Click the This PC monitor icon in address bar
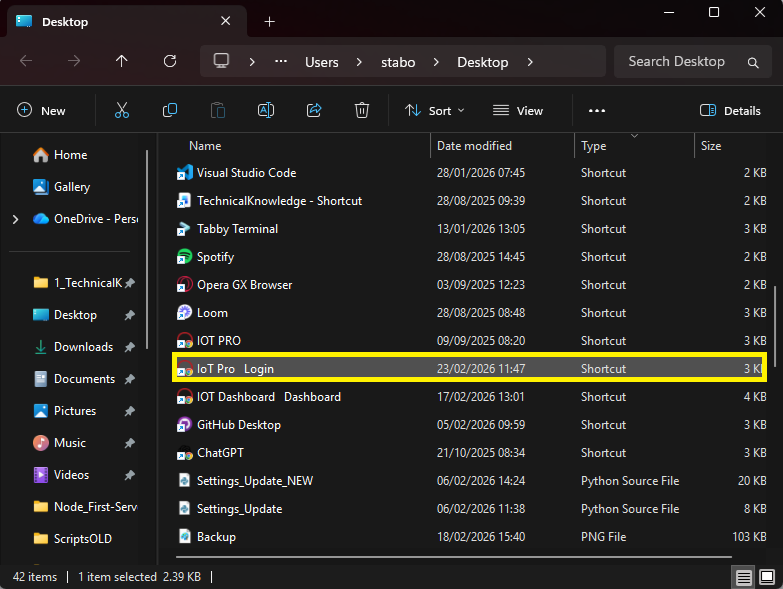This screenshot has height=589, width=783. click(221, 61)
